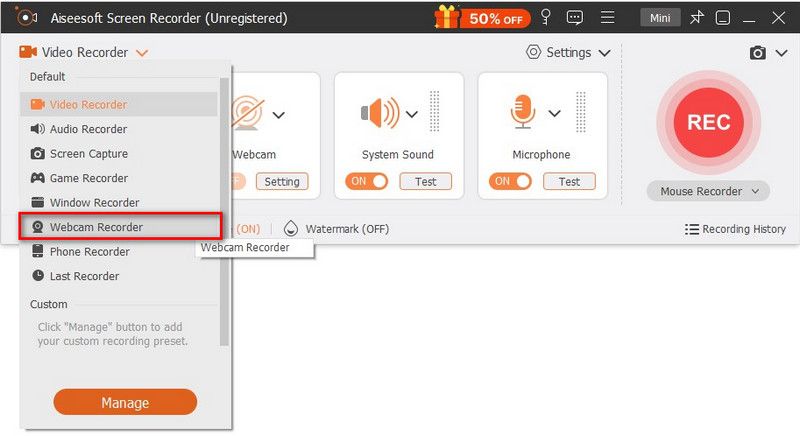The height and width of the screenshot is (436, 800).
Task: Toggle System Sound ON switch off
Action: 365,181
